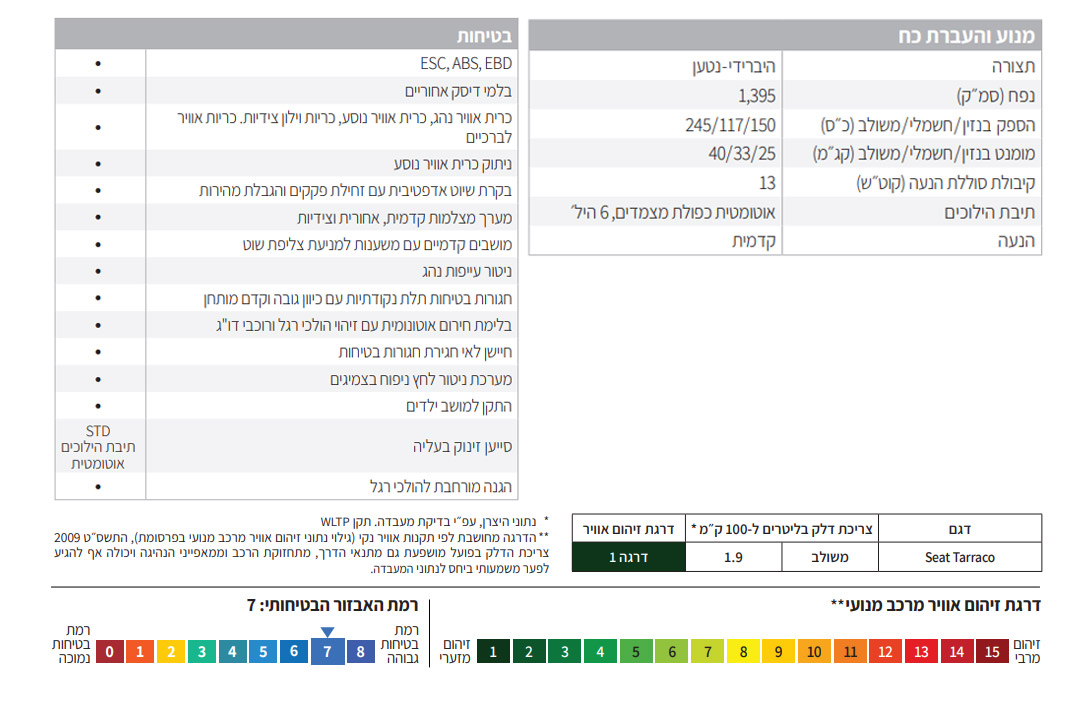Toggle the bullet for בלמי דיסק אחוריים

97,90
